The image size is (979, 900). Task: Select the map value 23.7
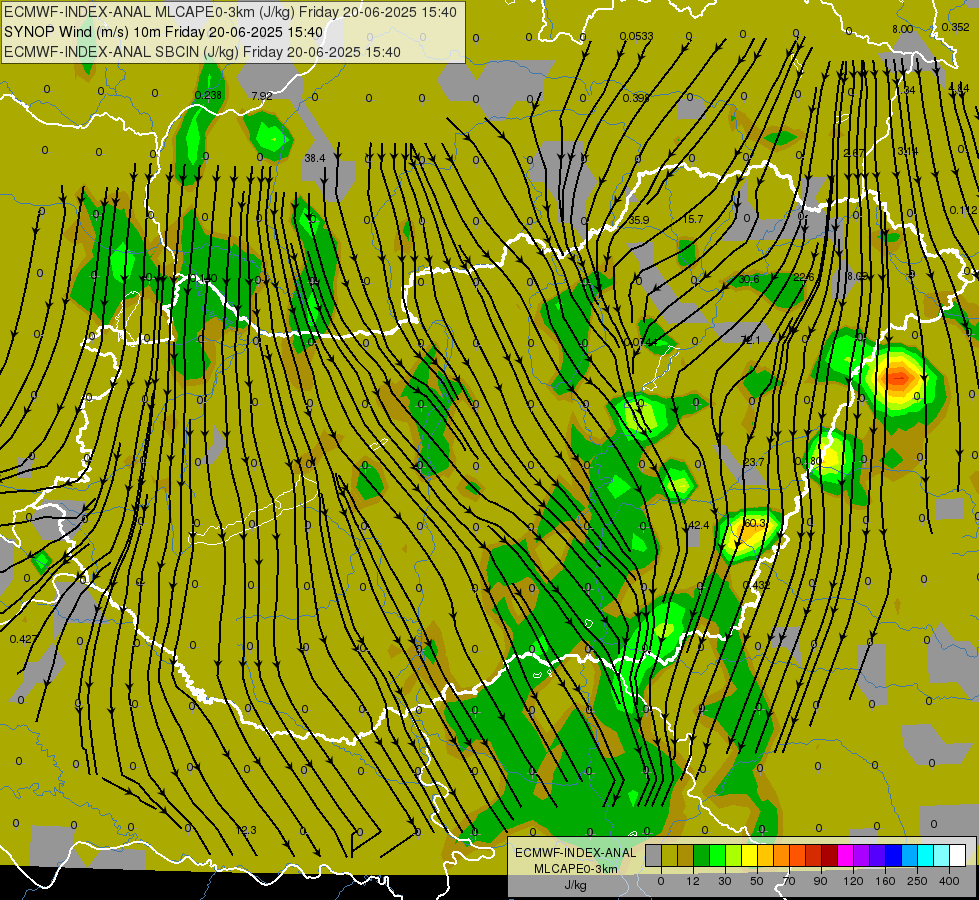[x=754, y=462]
